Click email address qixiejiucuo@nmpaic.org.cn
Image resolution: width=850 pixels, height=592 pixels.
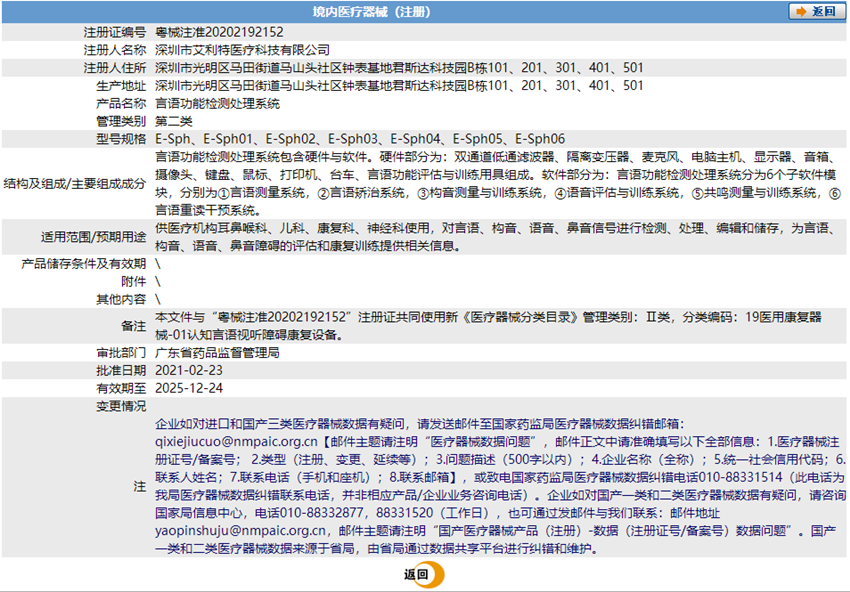236,442
